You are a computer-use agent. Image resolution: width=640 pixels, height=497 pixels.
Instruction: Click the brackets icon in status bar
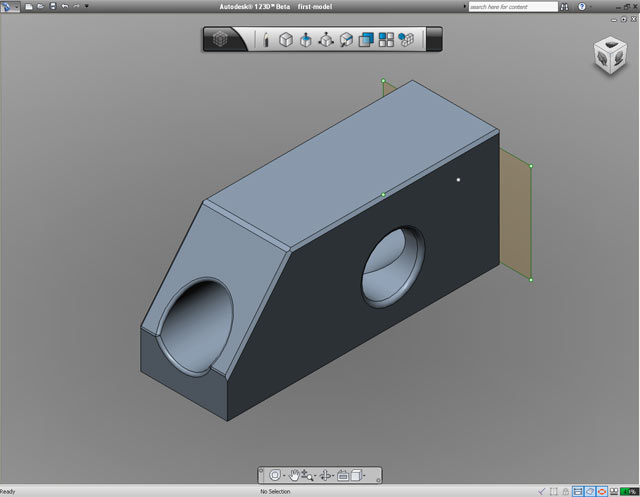(553, 491)
